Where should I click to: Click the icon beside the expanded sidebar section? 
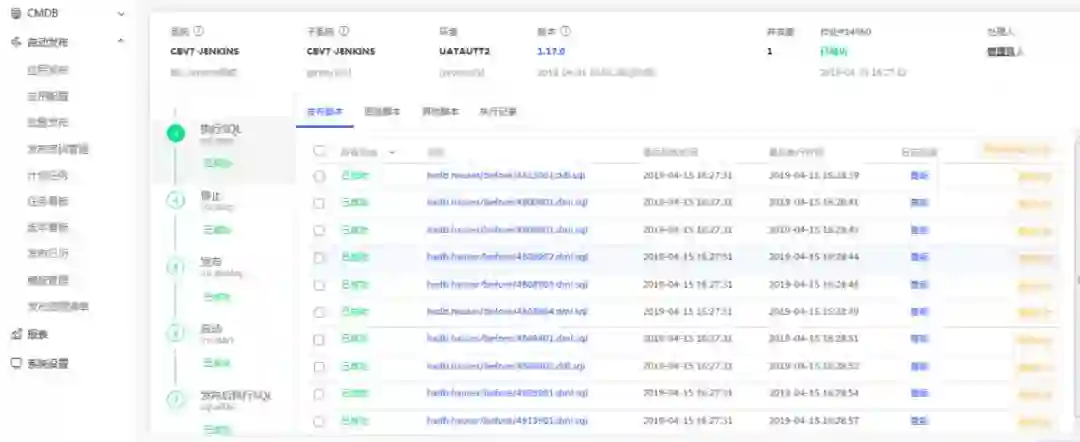[15, 42]
